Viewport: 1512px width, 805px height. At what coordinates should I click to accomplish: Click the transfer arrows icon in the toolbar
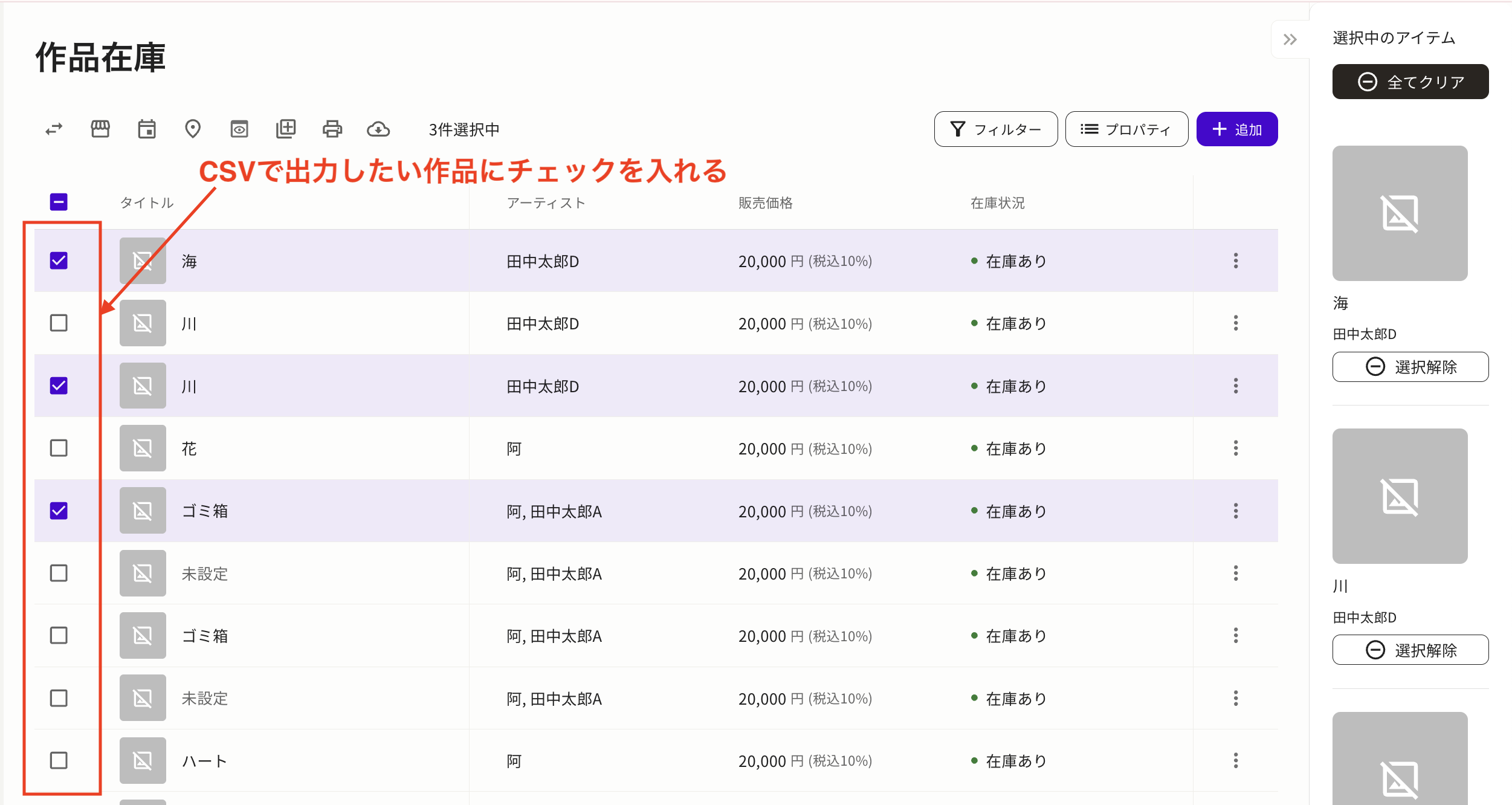click(53, 129)
